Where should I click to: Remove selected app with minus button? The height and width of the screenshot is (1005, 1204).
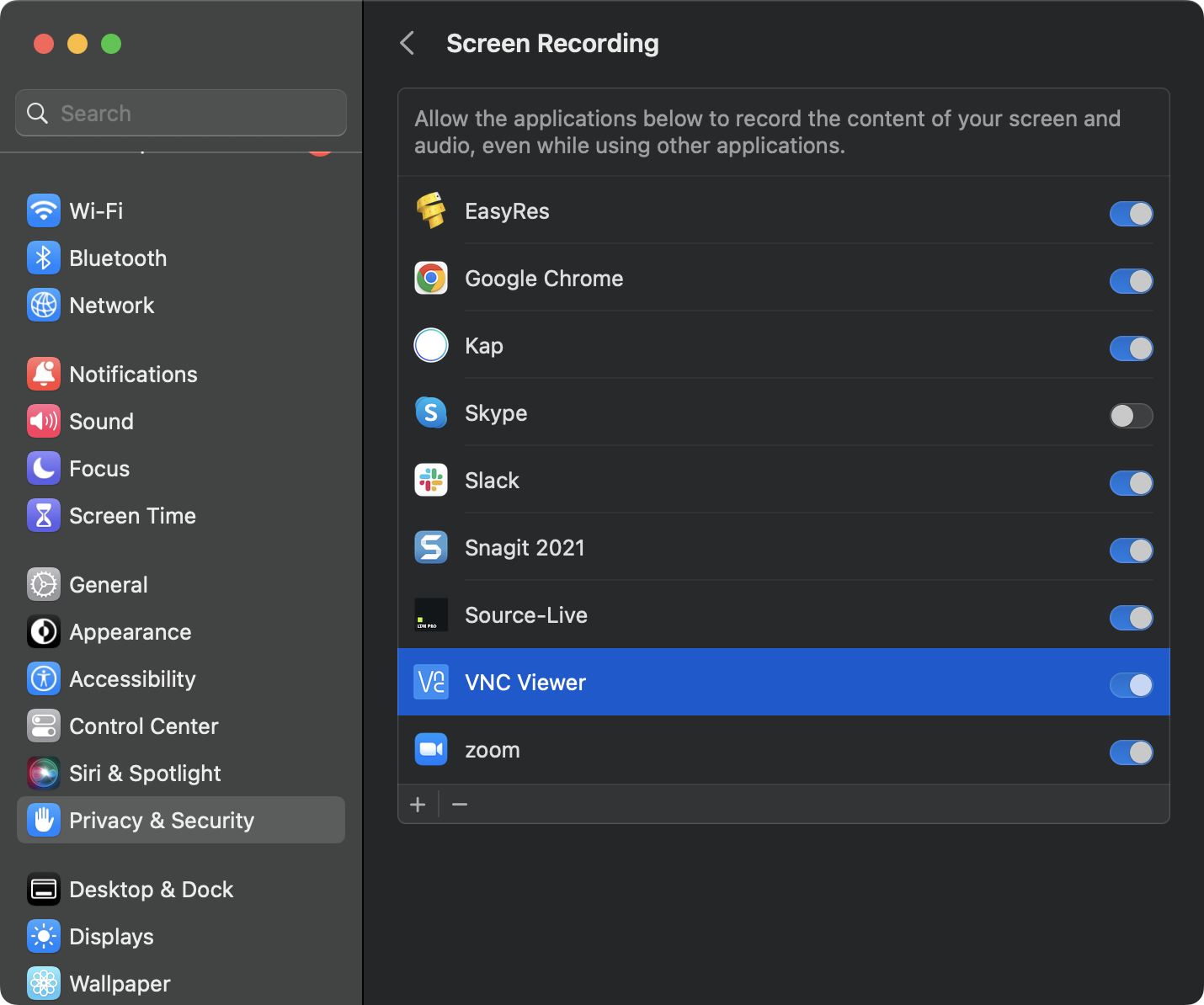coord(460,805)
